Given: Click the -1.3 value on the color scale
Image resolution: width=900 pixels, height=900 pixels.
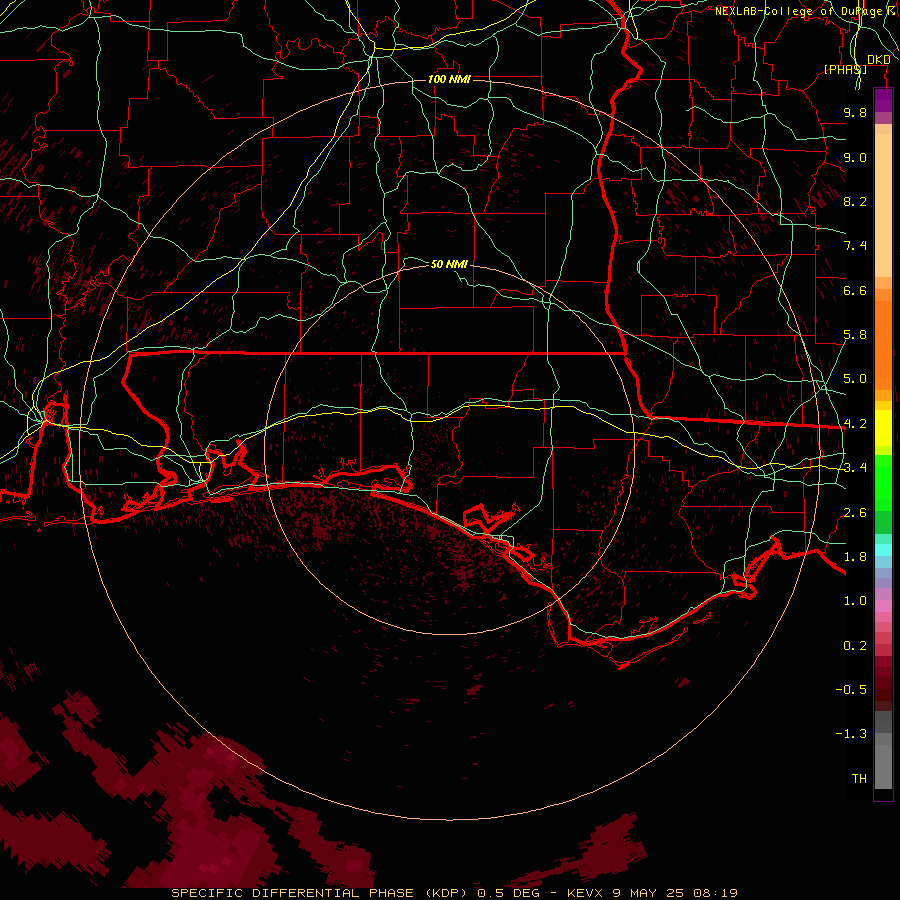Looking at the screenshot, I should [851, 734].
